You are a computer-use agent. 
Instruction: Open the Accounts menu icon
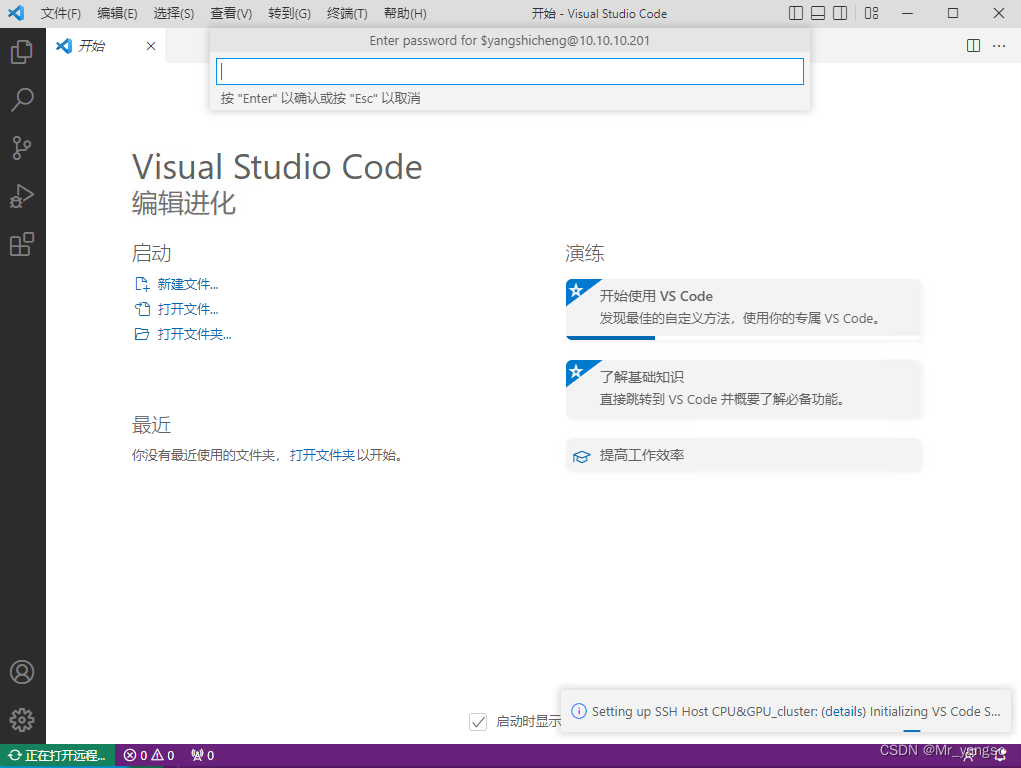[22, 672]
